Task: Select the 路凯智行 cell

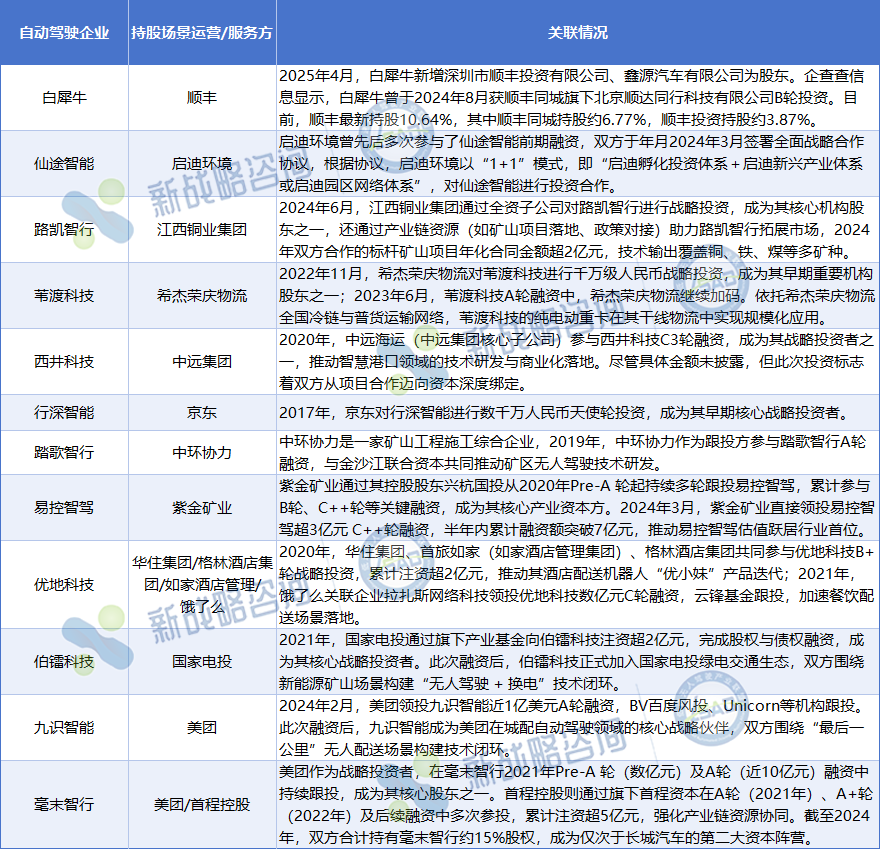Action: [x=64, y=229]
